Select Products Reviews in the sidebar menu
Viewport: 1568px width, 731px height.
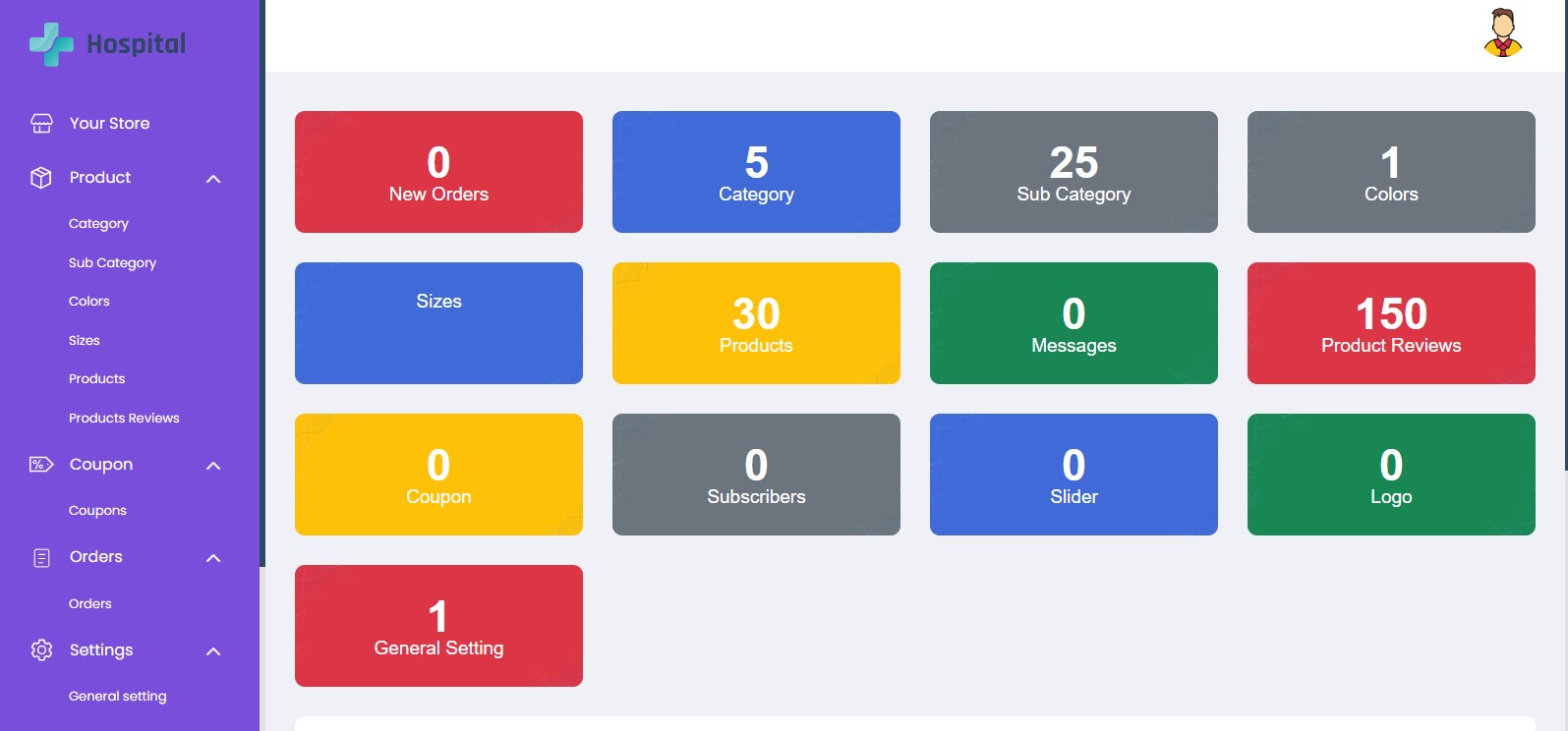coord(124,419)
